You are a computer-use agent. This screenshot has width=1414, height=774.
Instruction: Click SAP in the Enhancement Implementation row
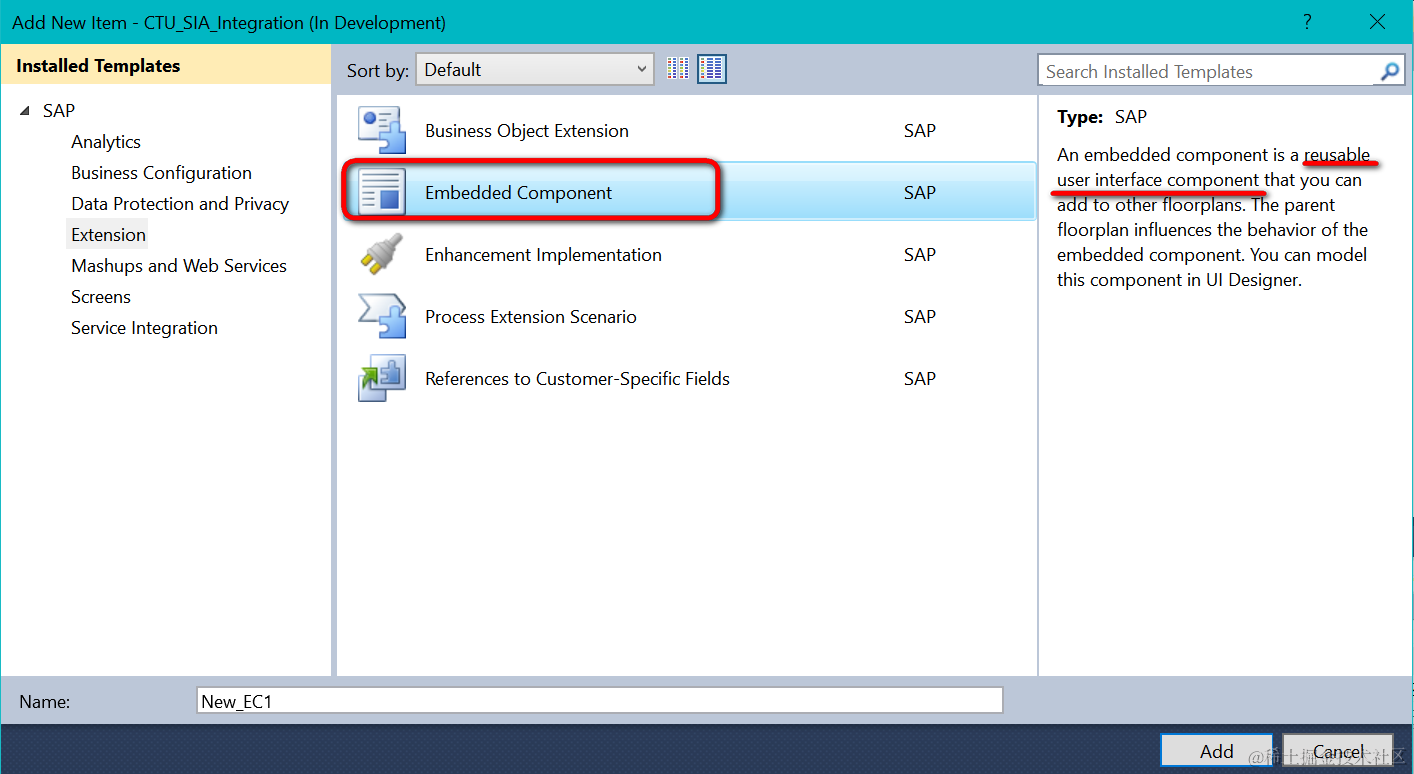[x=920, y=255]
